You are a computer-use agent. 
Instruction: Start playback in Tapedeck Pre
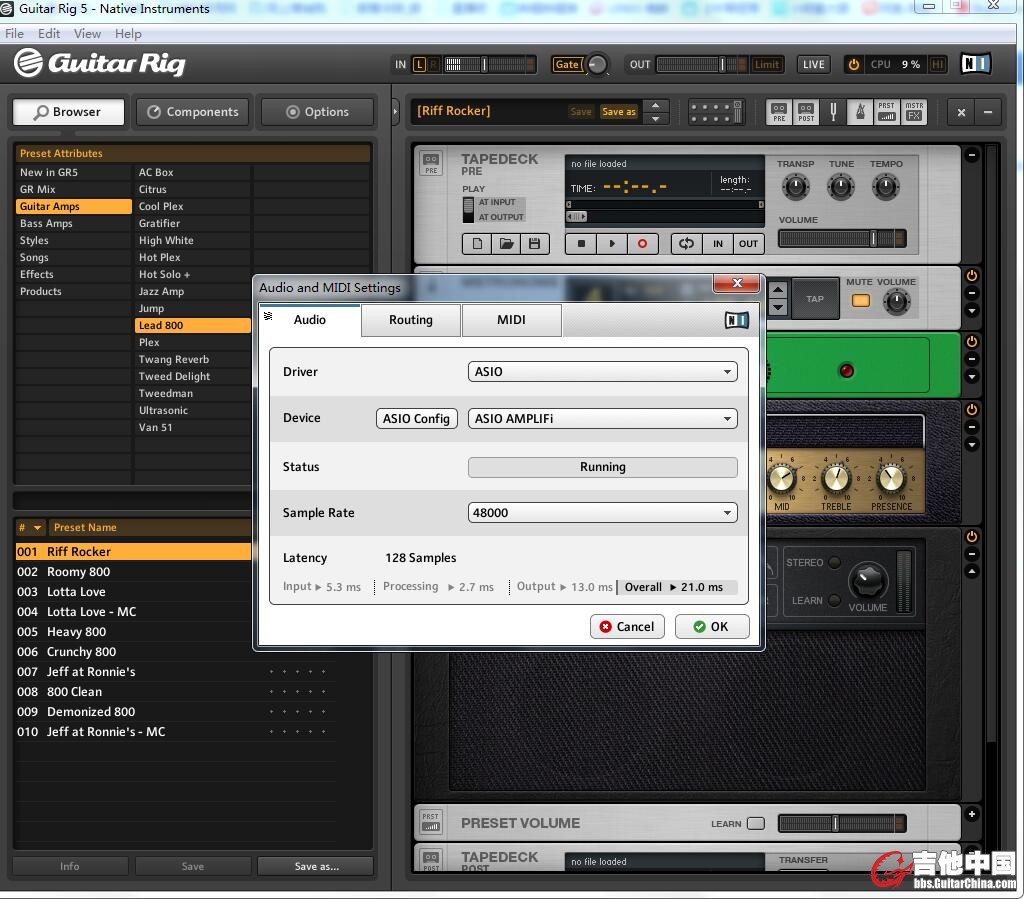tap(612, 244)
